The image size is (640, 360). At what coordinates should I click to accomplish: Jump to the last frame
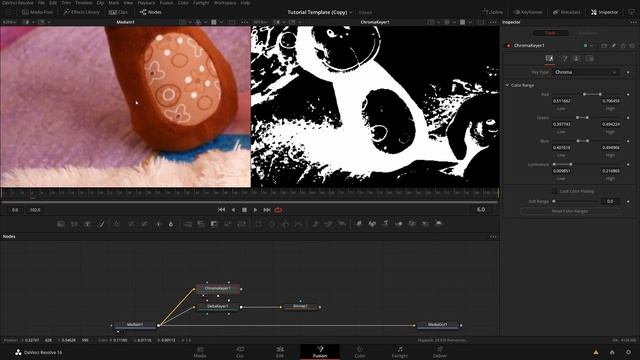(x=267, y=210)
